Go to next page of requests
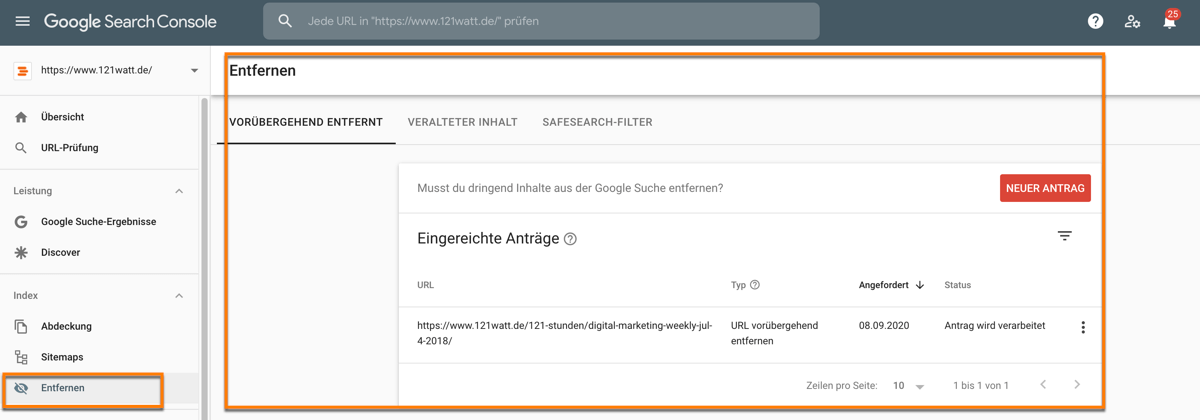This screenshot has width=1200, height=420. pos(1077,384)
